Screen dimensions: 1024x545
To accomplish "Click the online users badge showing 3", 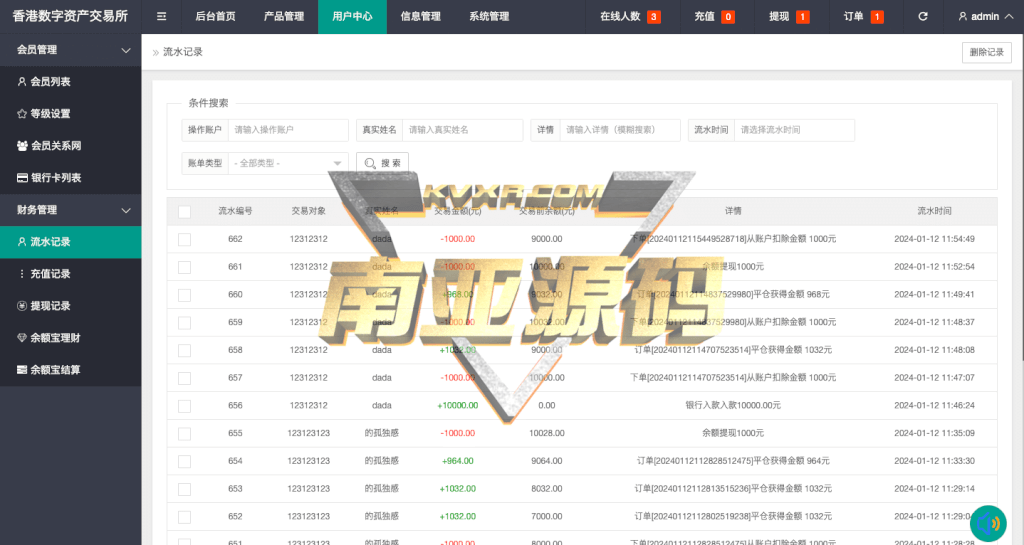I will (653, 17).
